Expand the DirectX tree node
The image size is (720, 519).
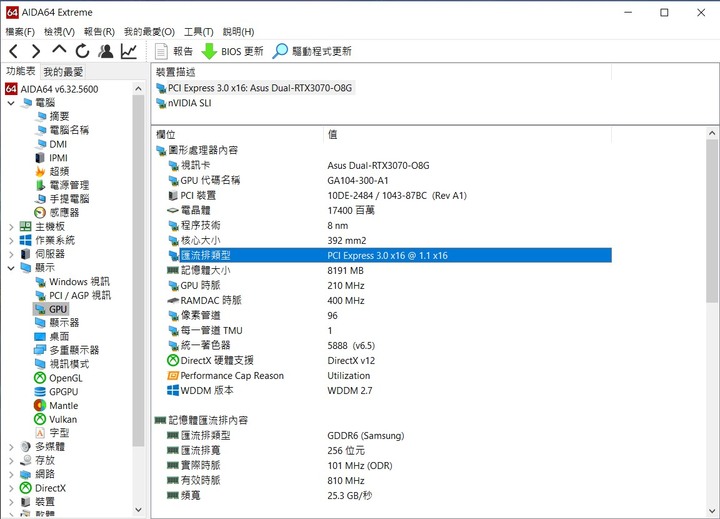[x=11, y=488]
